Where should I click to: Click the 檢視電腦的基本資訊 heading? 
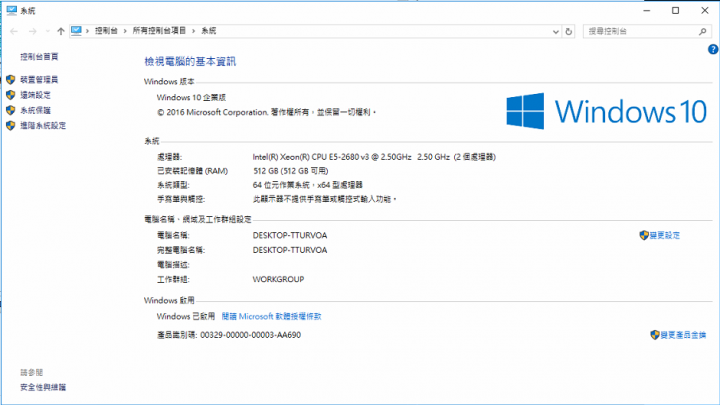(x=190, y=62)
